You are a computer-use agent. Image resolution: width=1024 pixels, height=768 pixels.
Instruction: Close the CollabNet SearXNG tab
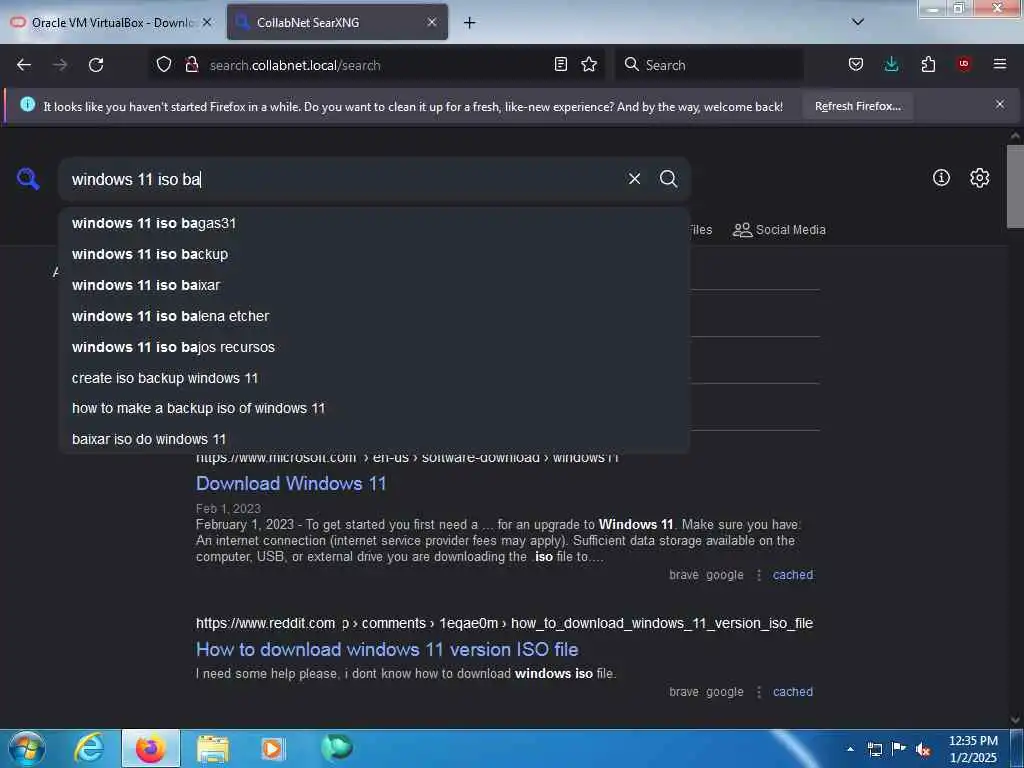[x=432, y=22]
